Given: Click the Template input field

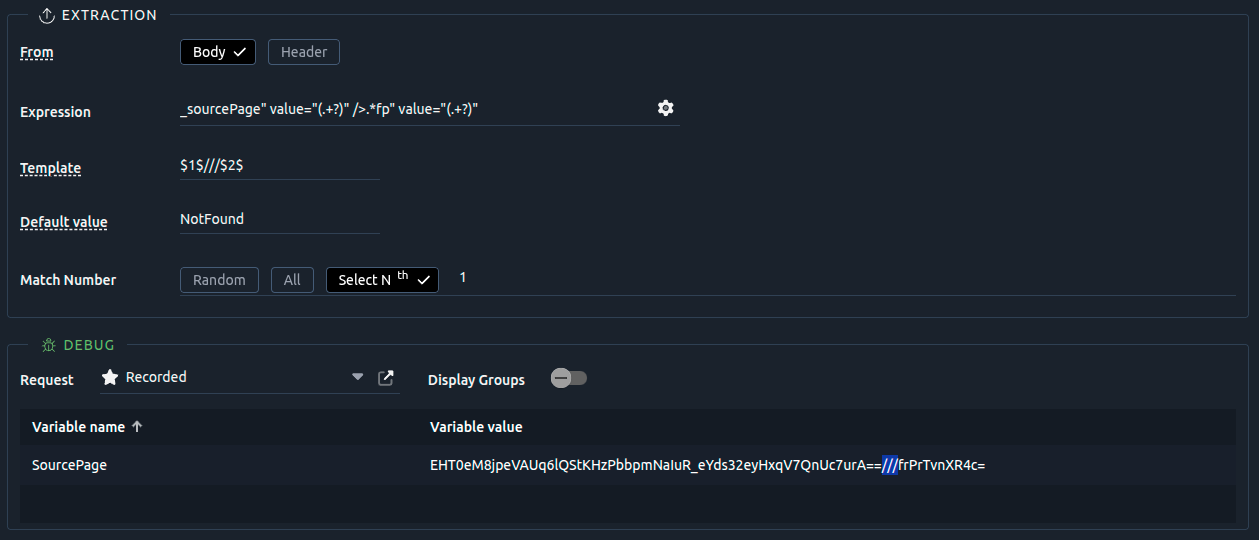Looking at the screenshot, I should point(278,165).
